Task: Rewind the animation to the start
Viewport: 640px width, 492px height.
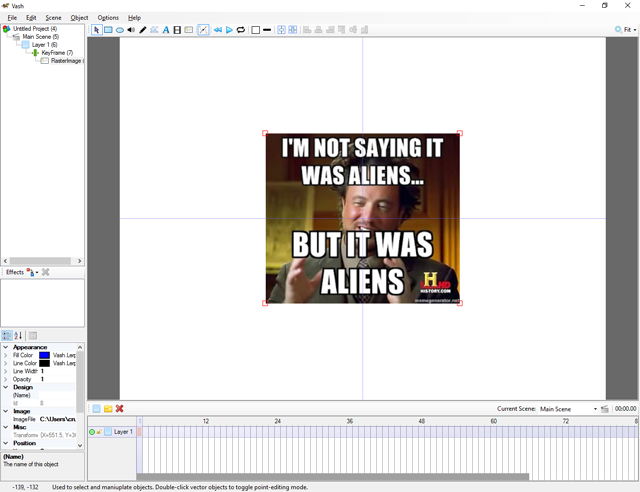Action: (x=218, y=30)
